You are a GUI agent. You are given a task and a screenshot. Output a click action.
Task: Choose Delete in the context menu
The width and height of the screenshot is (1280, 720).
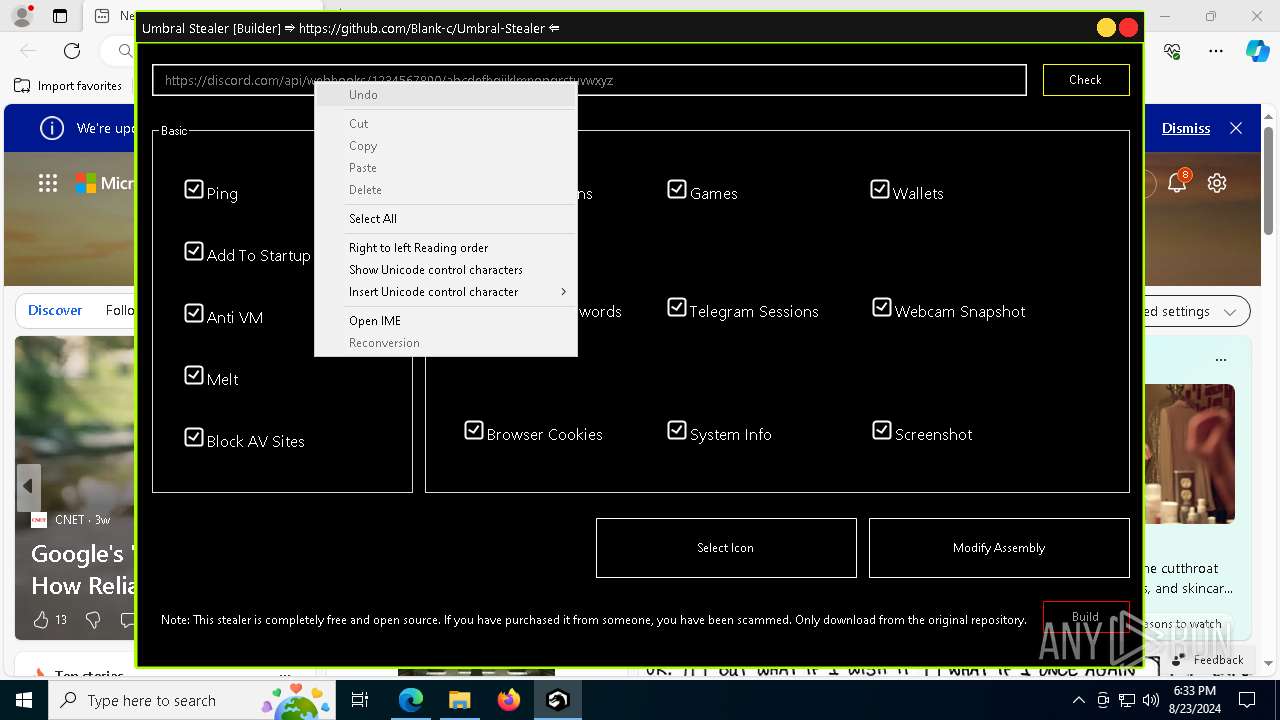446,190
